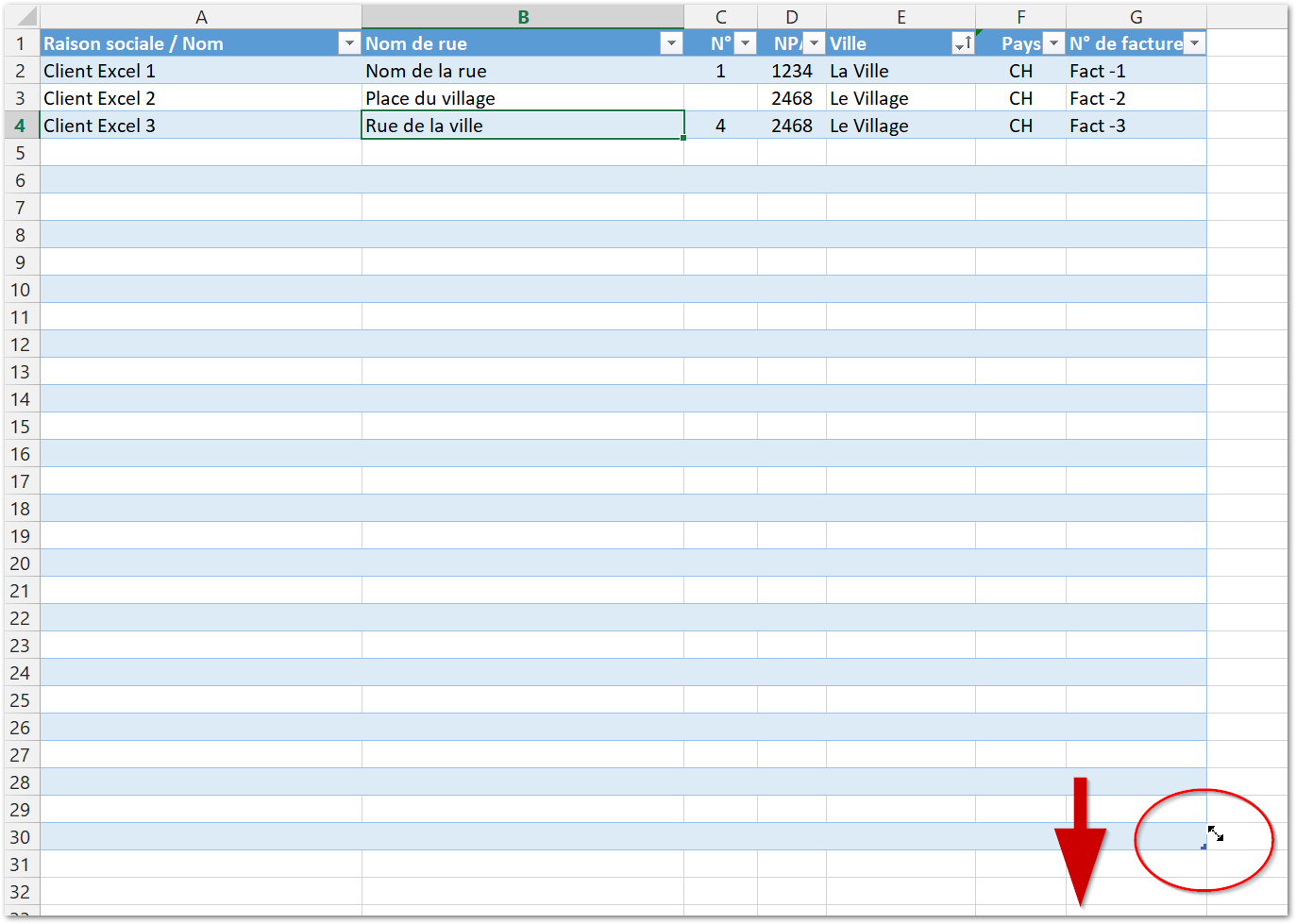Select column B header
This screenshot has width=1296, height=924.
click(x=523, y=17)
